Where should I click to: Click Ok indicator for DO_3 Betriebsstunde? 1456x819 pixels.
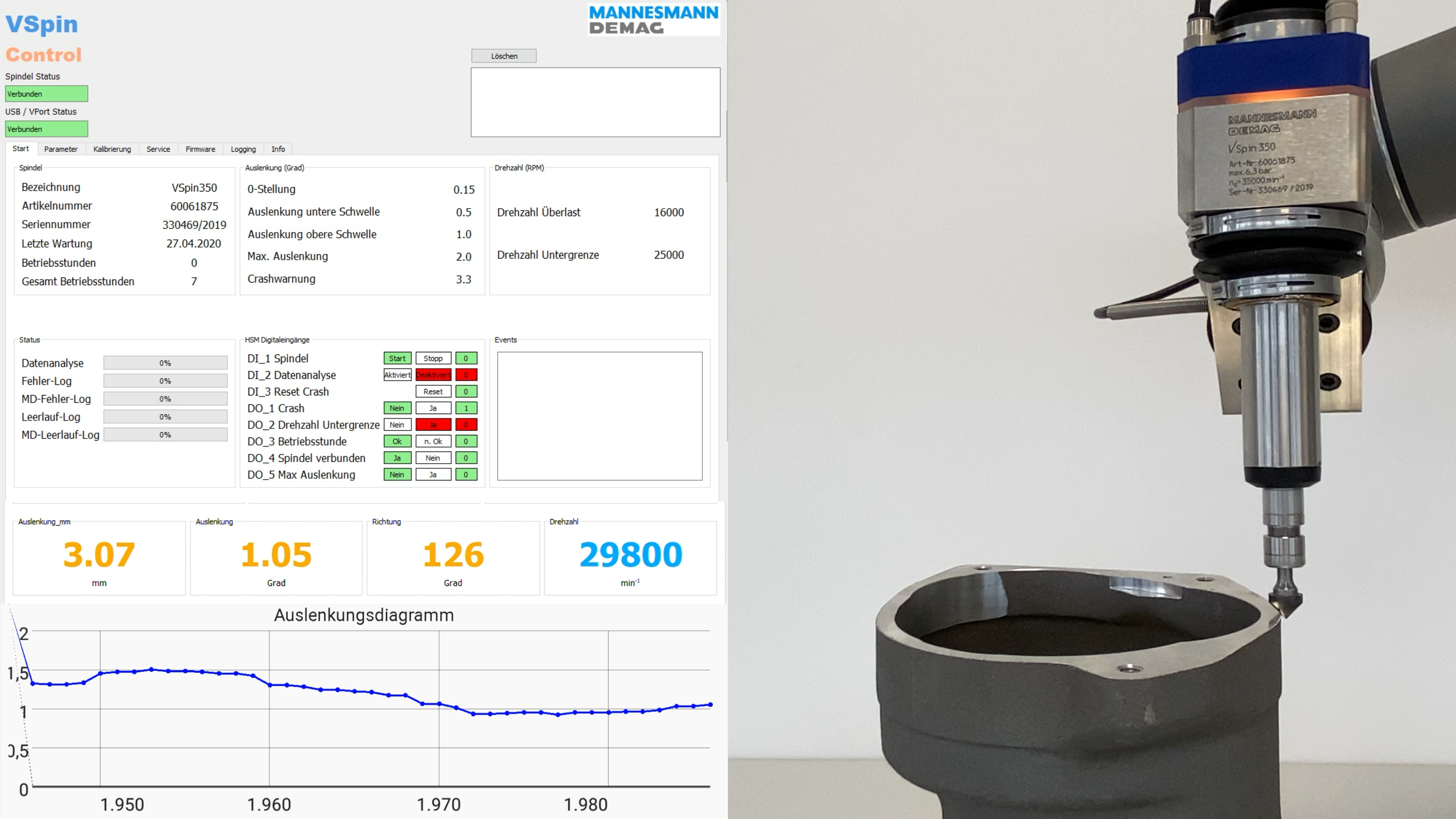pos(397,441)
